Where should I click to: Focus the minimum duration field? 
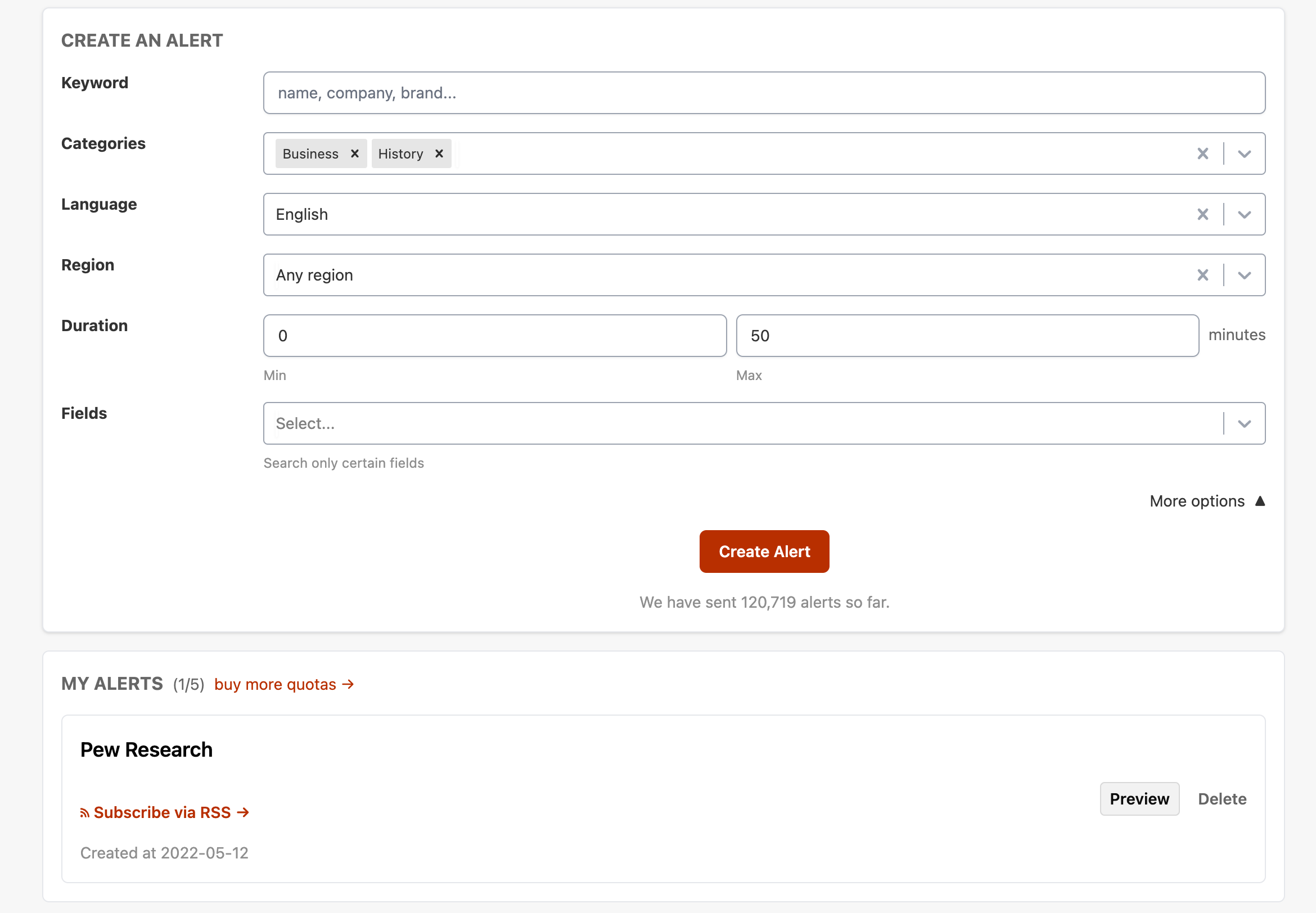[x=494, y=336]
